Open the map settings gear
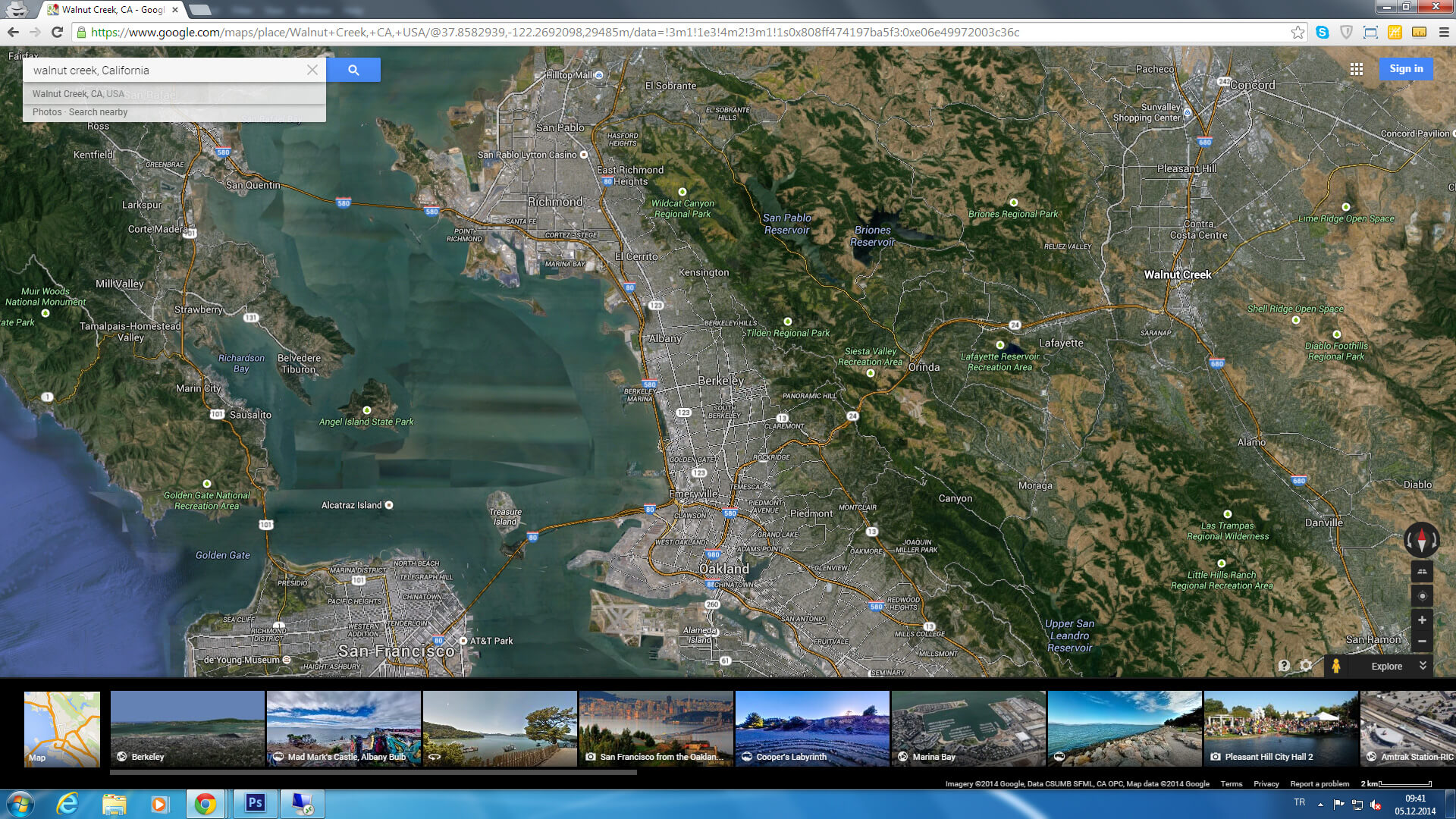This screenshot has width=1456, height=819. tap(1306, 666)
